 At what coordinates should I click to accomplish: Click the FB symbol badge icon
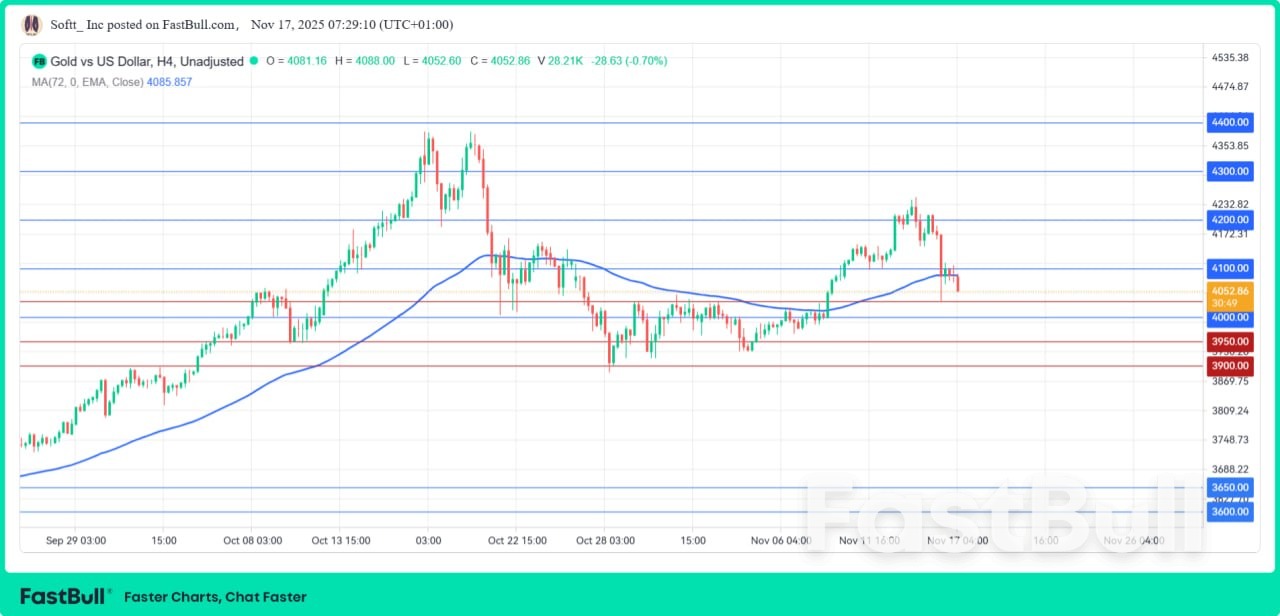click(38, 61)
